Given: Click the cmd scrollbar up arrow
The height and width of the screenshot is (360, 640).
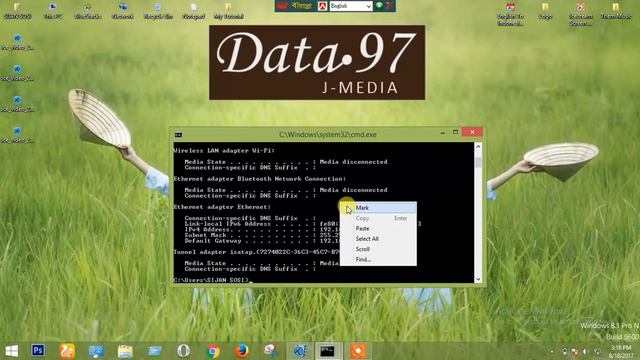Looking at the screenshot, I should pos(478,146).
